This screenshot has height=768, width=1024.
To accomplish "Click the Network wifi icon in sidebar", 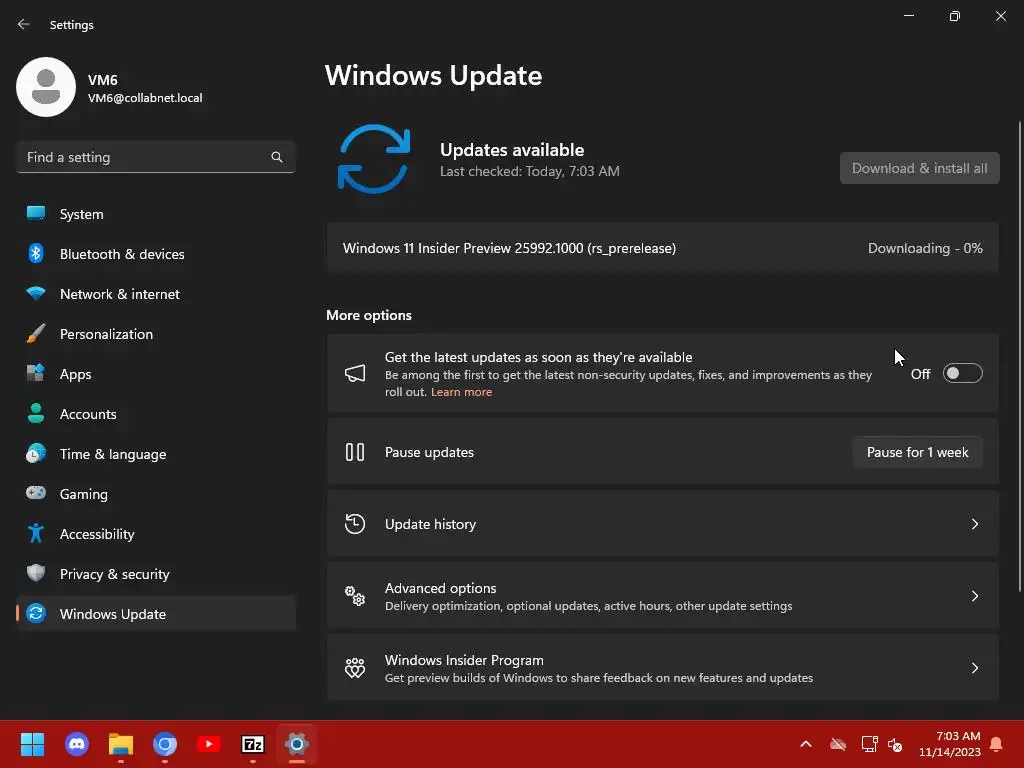I will click(36, 293).
